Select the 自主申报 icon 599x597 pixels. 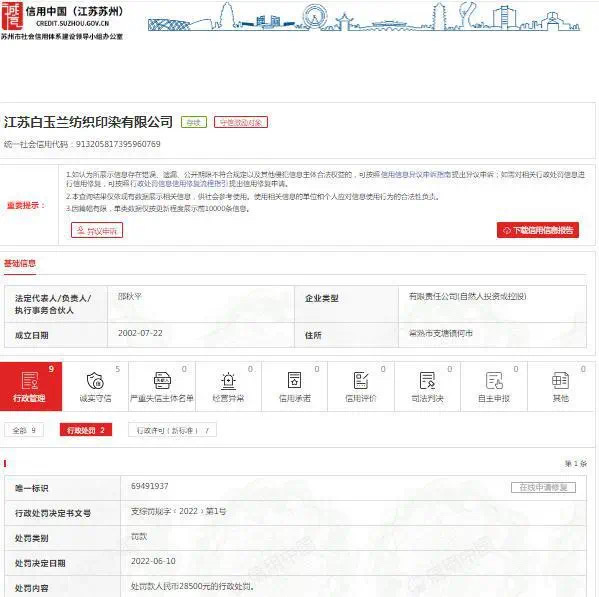(494, 380)
